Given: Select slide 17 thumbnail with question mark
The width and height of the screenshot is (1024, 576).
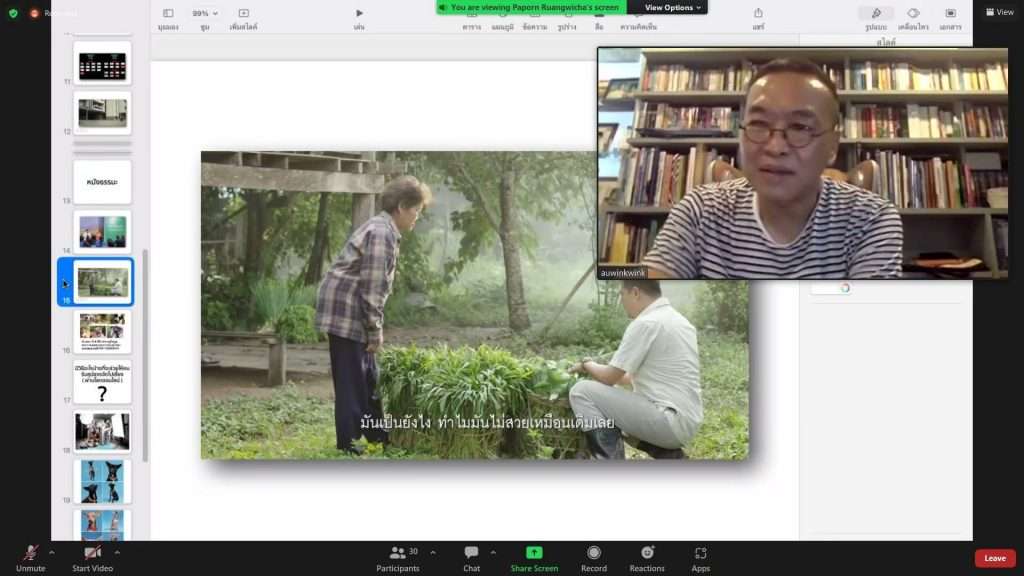Looking at the screenshot, I should (x=102, y=382).
